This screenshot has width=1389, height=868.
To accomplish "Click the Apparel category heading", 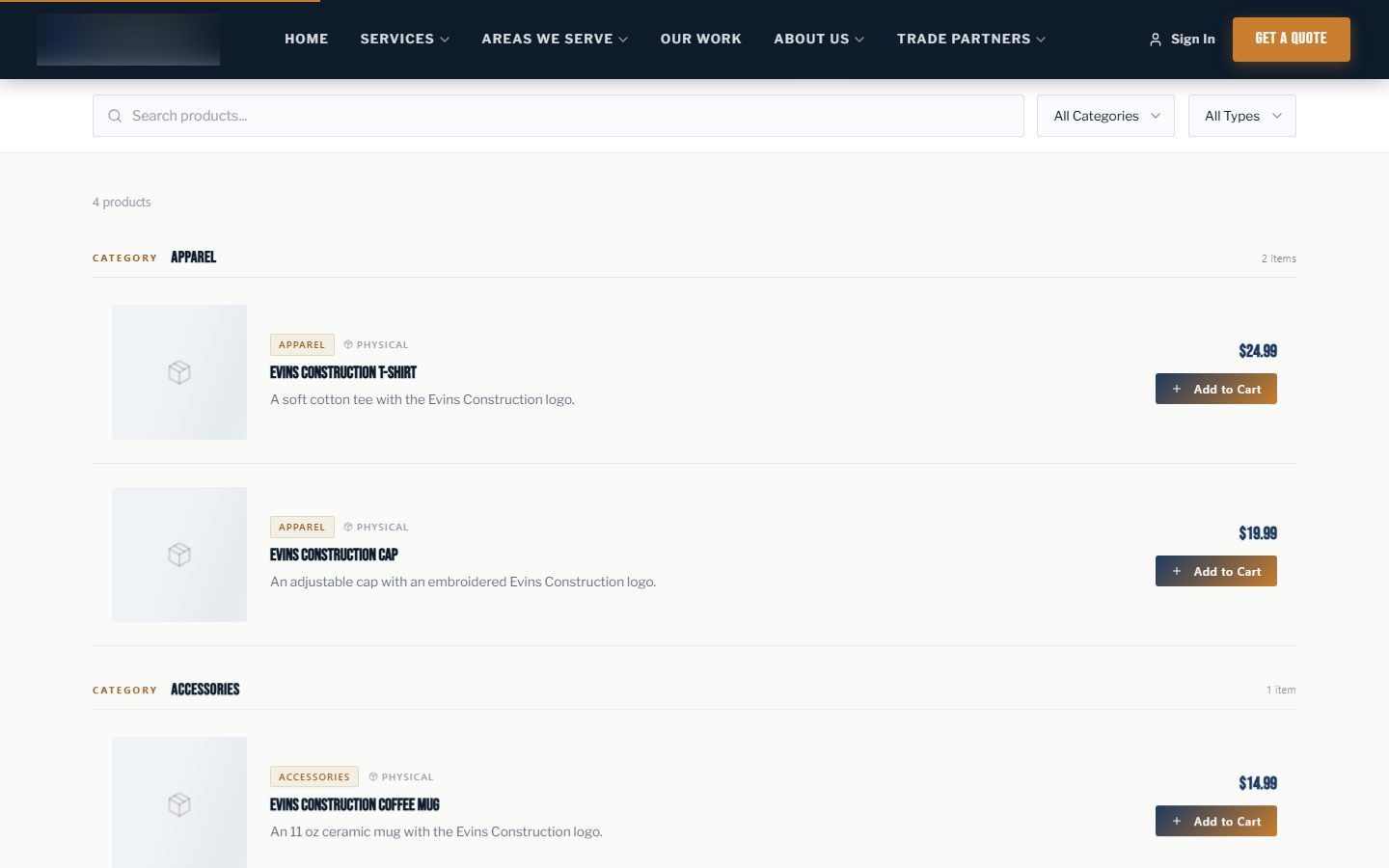I will [194, 258].
